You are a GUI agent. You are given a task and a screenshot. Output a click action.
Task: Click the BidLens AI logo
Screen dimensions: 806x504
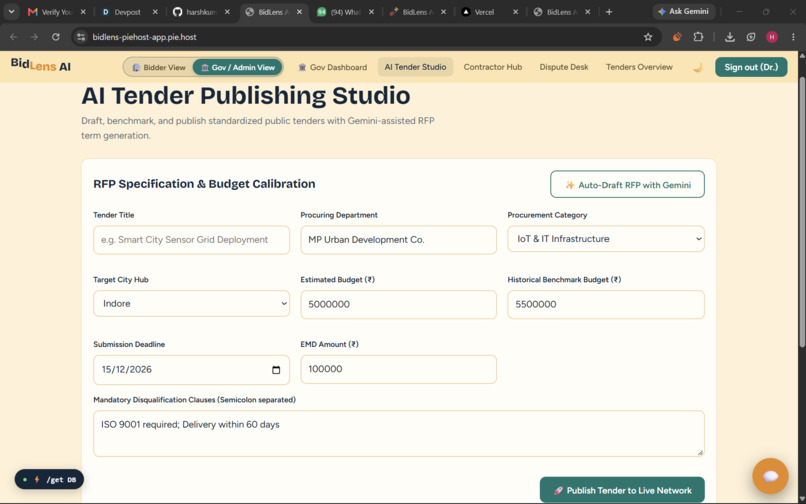click(41, 65)
